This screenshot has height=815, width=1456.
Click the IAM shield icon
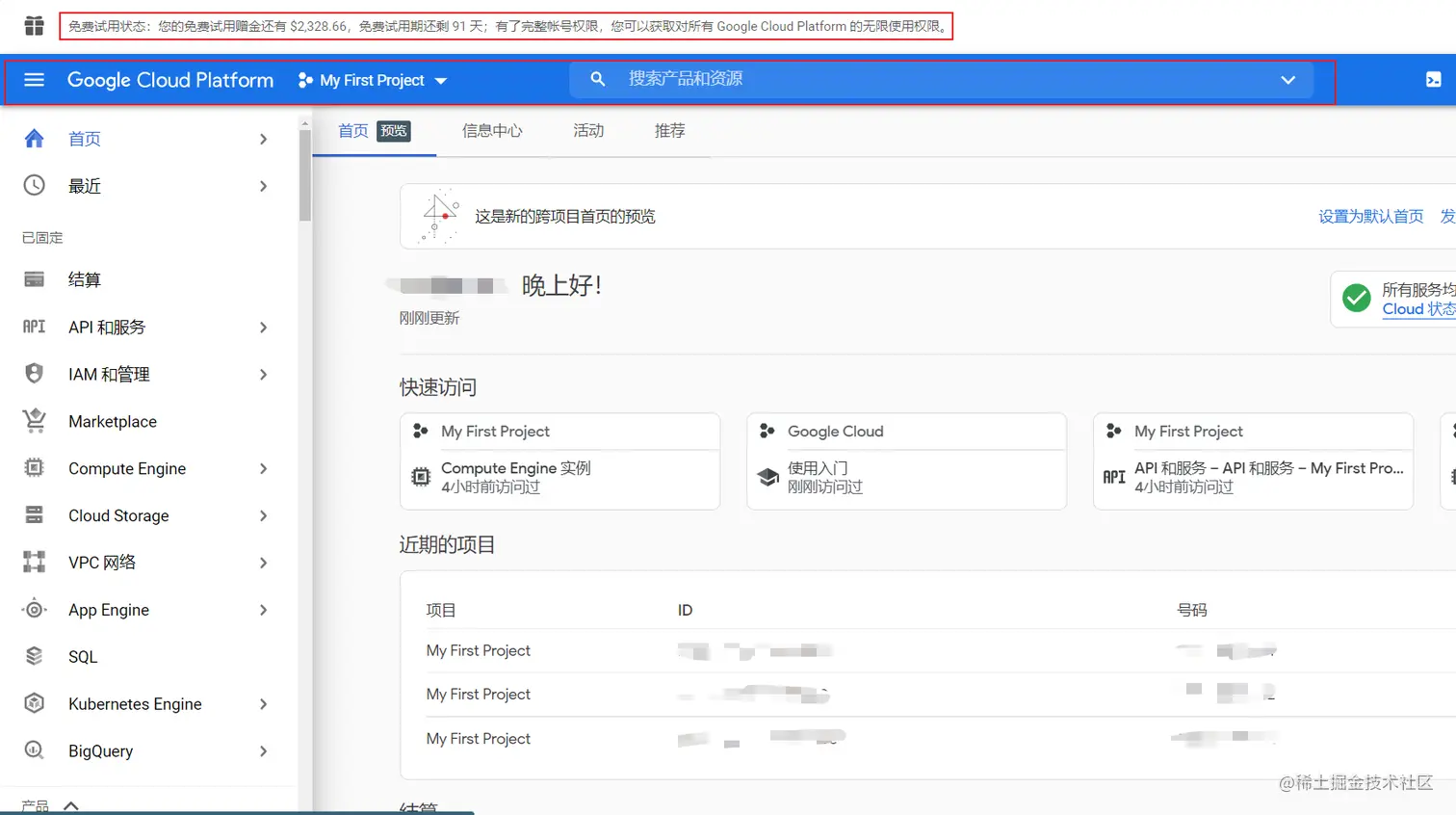34,374
